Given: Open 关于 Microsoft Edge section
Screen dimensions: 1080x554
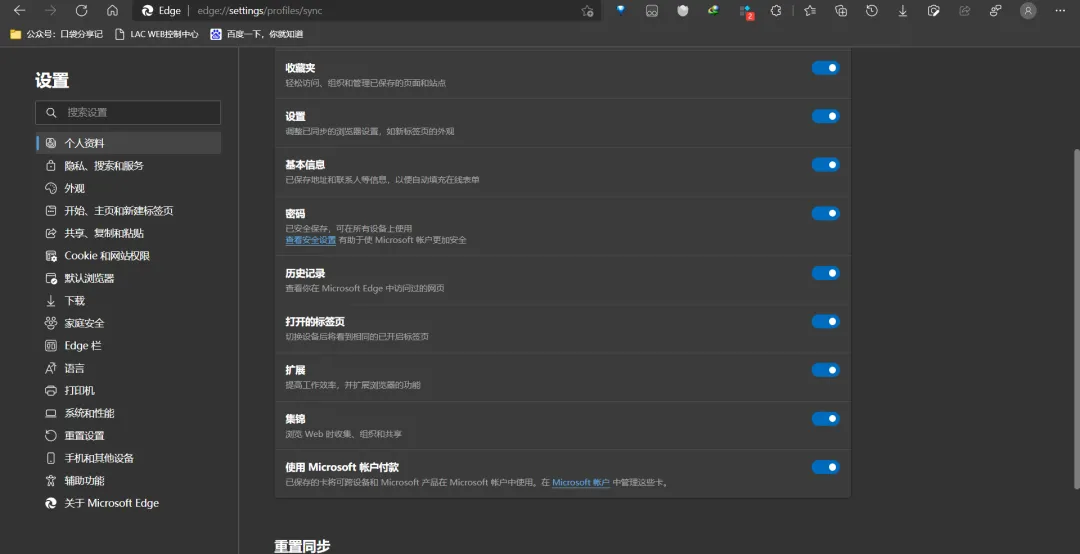Looking at the screenshot, I should pos(128,503).
